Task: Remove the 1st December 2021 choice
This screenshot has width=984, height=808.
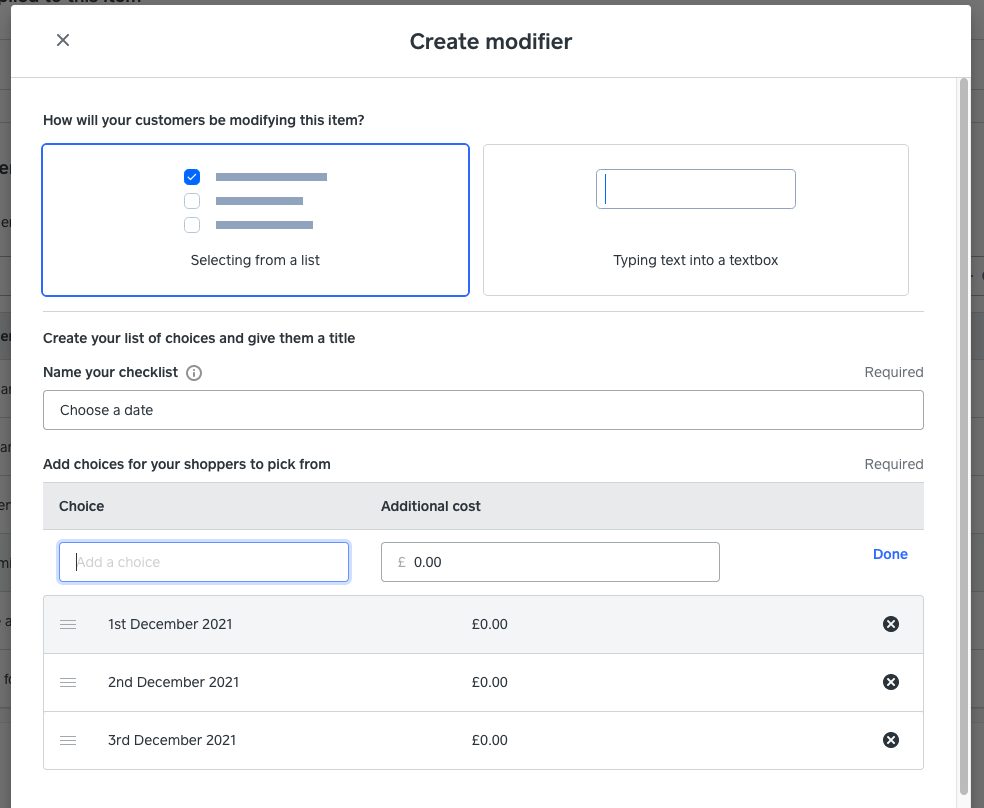Action: pyautogui.click(x=890, y=624)
